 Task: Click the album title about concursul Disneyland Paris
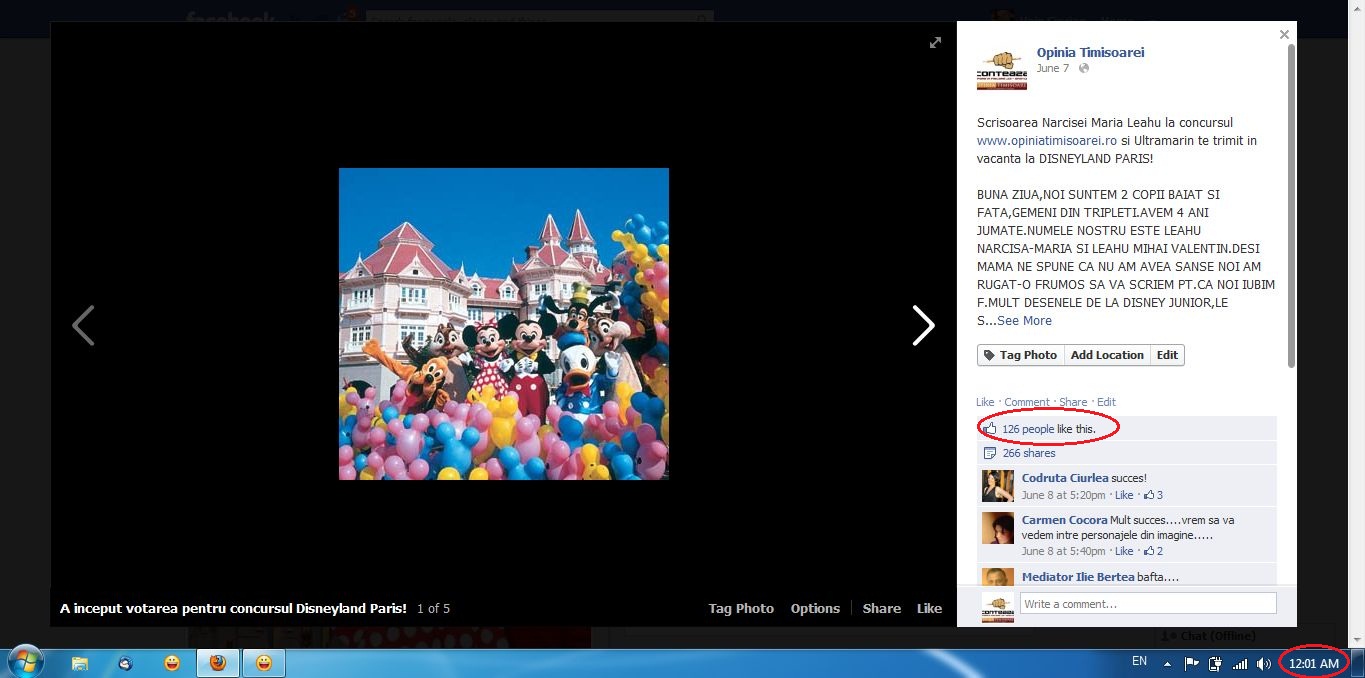(233, 608)
